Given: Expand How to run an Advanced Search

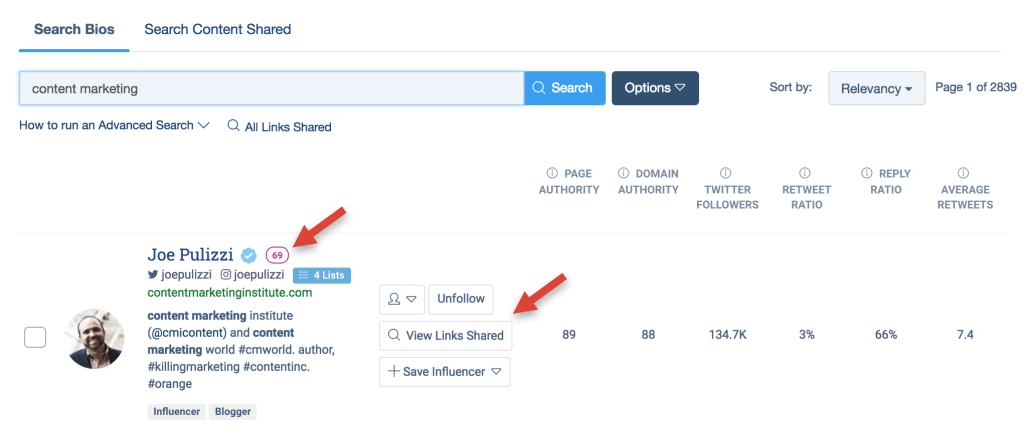Looking at the screenshot, I should pyautogui.click(x=114, y=126).
